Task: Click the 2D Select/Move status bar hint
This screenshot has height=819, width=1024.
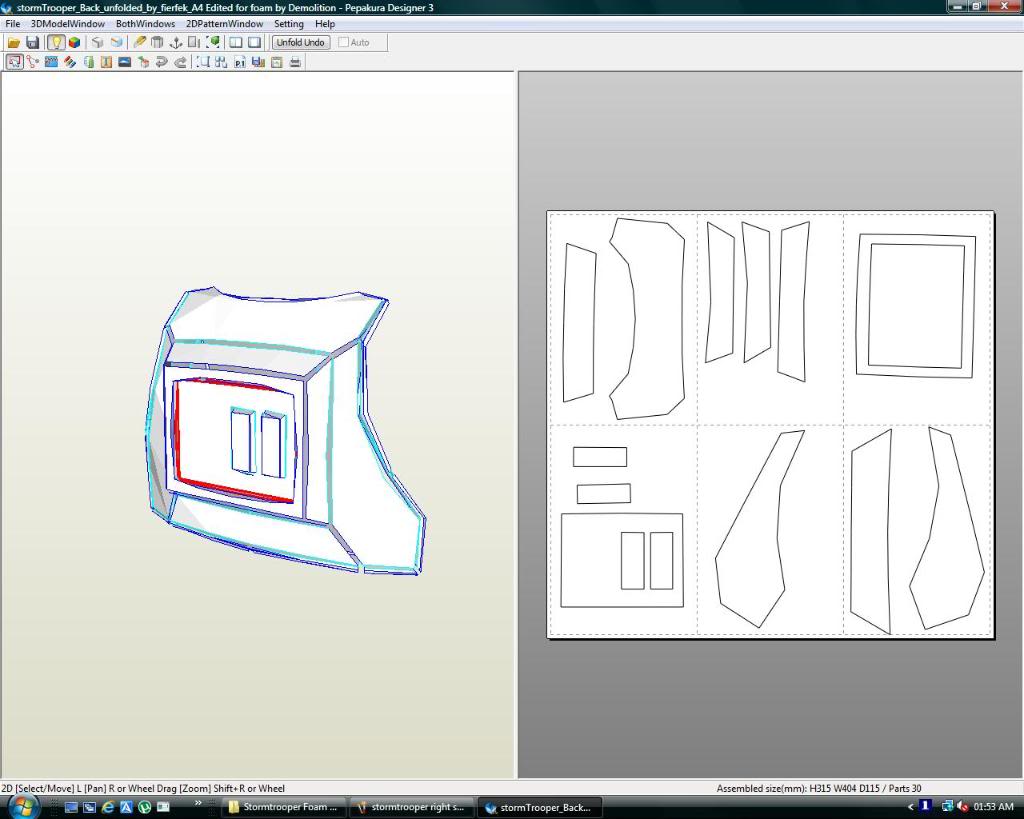Action: 143,788
